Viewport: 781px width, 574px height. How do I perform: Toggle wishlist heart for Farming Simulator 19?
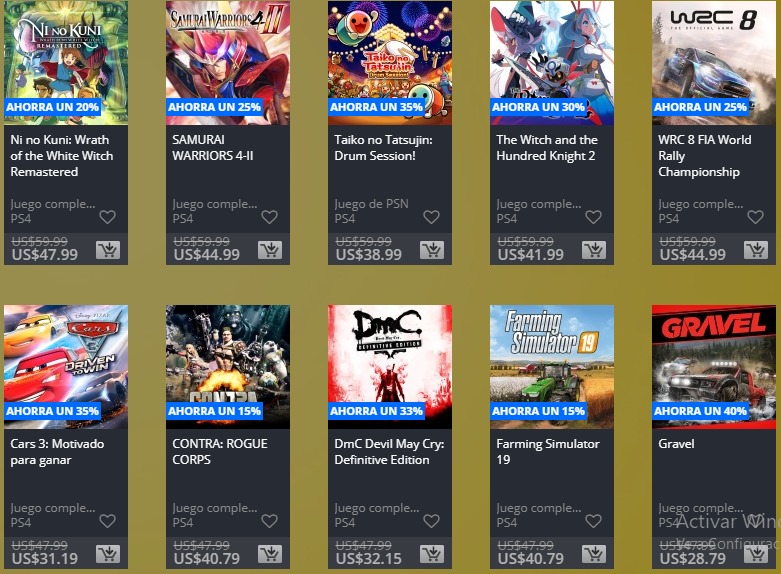(593, 521)
